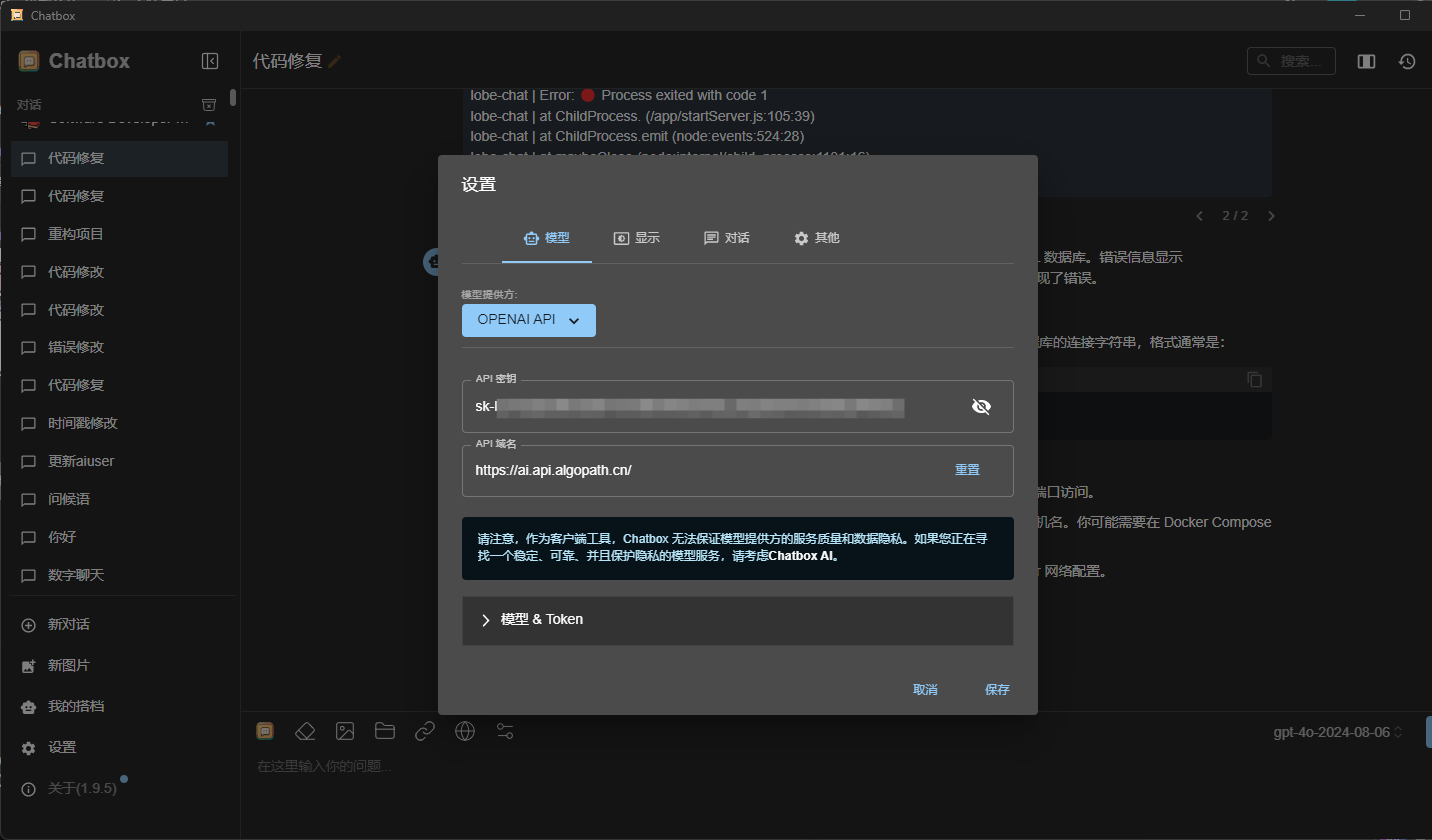
Task: Click 取消 to dismiss settings dialog
Action: pos(925,690)
